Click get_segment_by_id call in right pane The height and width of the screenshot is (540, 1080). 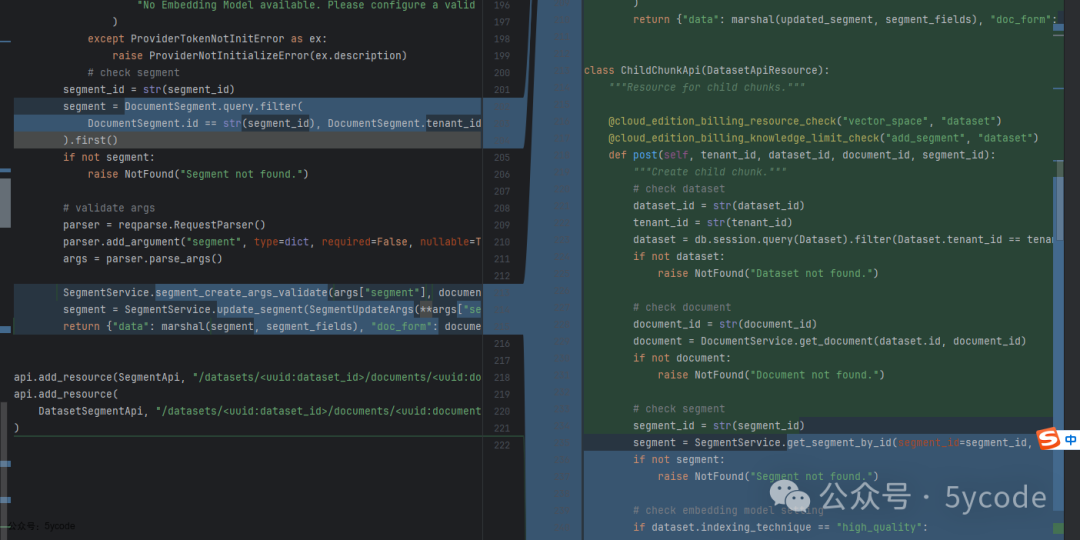point(840,442)
